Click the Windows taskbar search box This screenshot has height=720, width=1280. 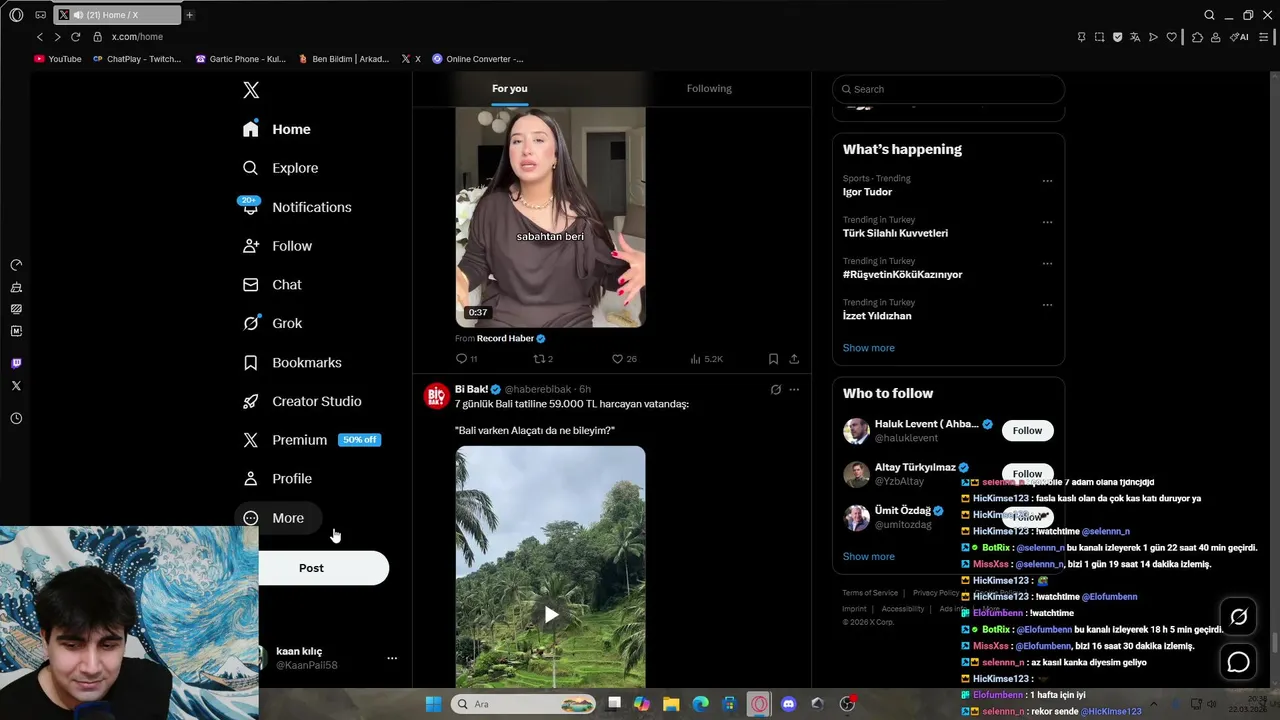click(x=524, y=704)
